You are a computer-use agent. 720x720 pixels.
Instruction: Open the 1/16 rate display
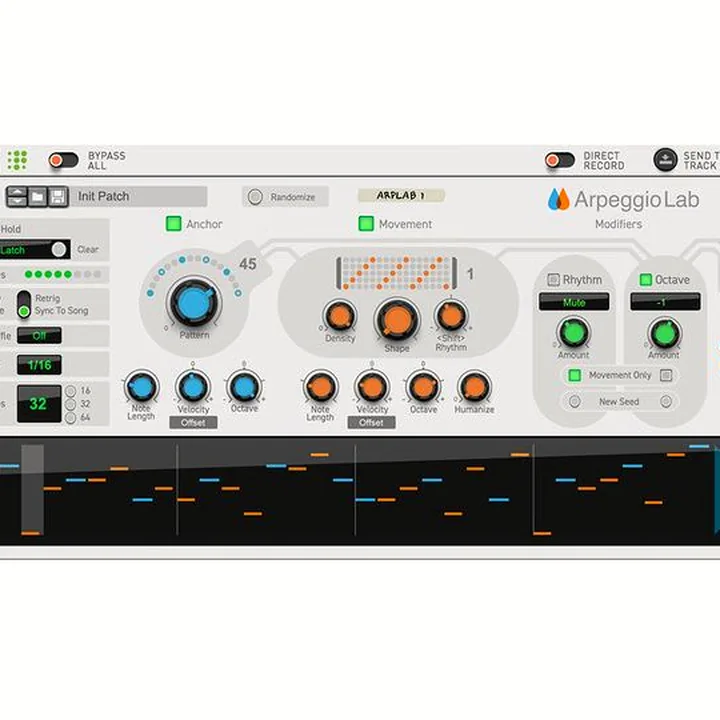pos(39,365)
